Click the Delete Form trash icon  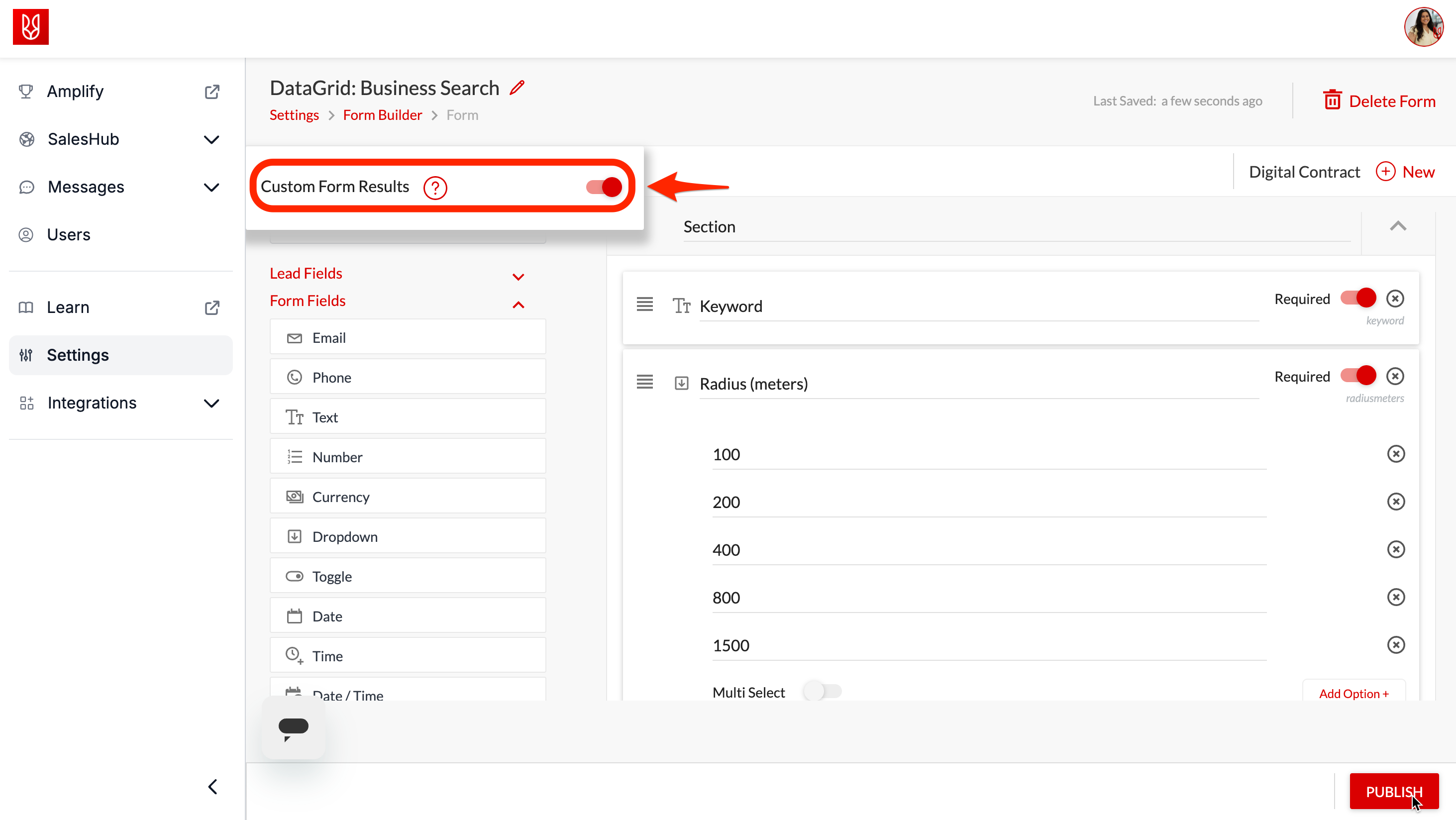click(x=1332, y=101)
